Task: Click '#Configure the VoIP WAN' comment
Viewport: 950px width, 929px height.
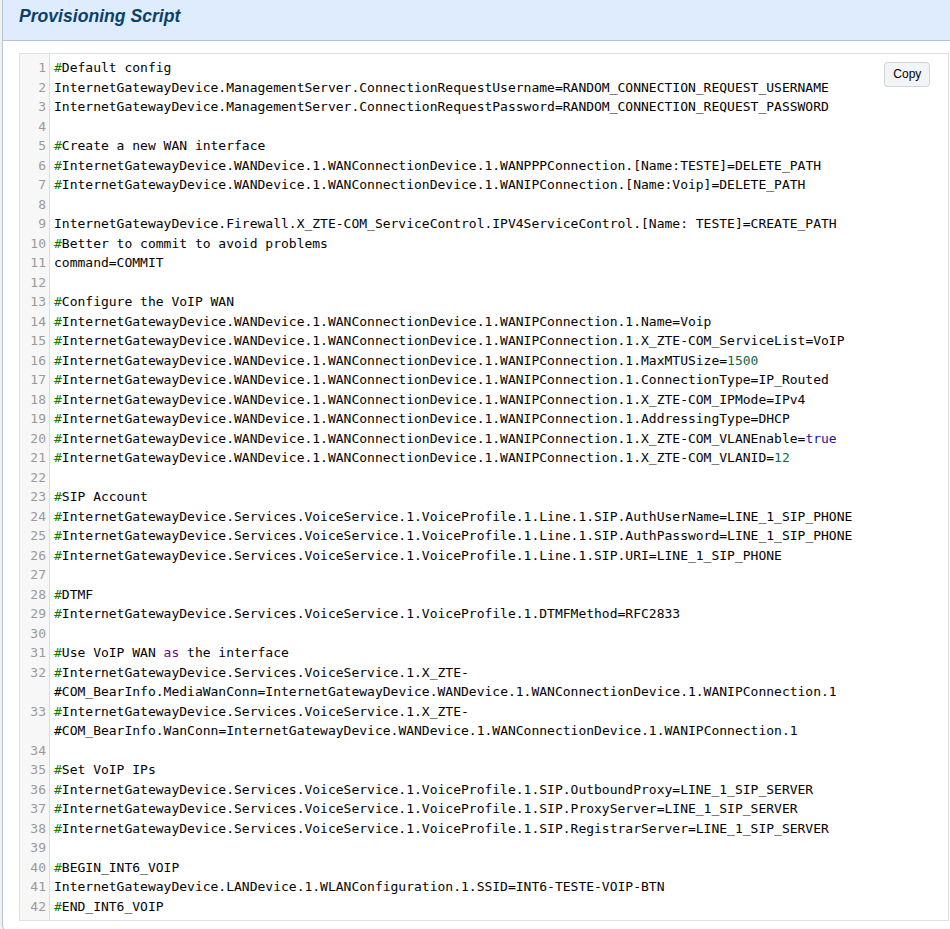Action: click(x=144, y=302)
